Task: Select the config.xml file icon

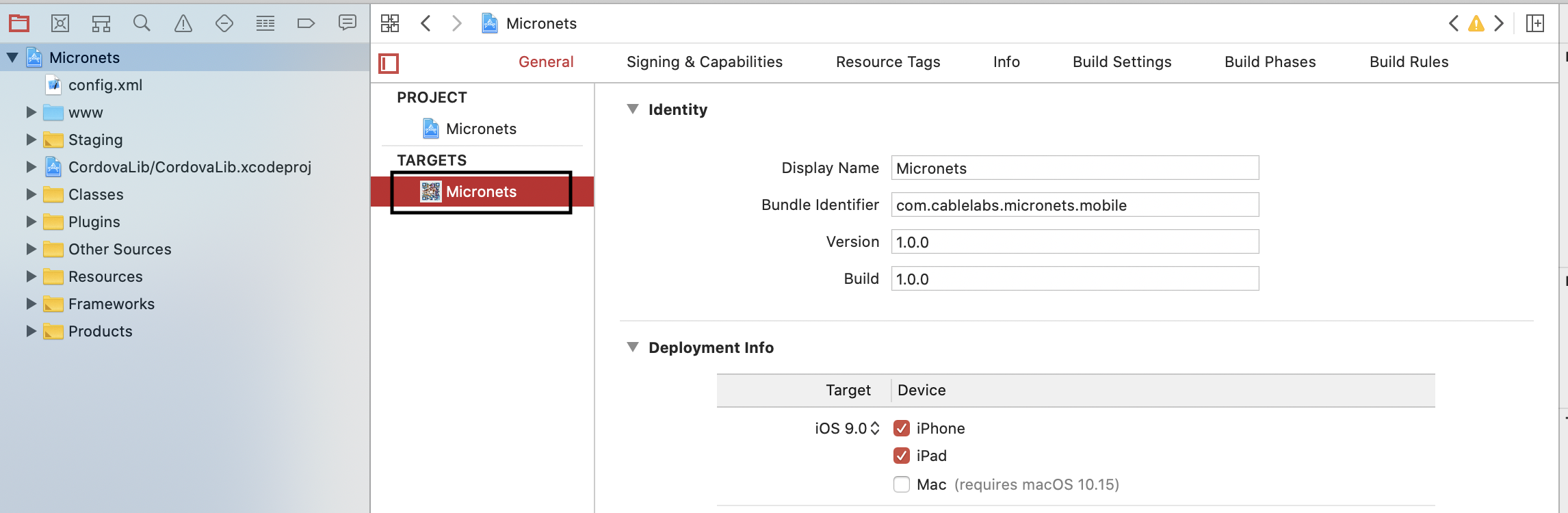Action: (x=54, y=85)
